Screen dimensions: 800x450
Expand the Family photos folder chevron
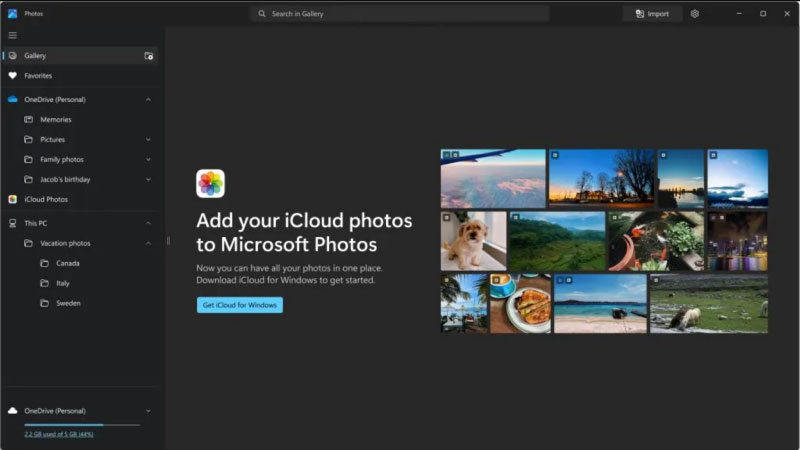click(x=148, y=160)
